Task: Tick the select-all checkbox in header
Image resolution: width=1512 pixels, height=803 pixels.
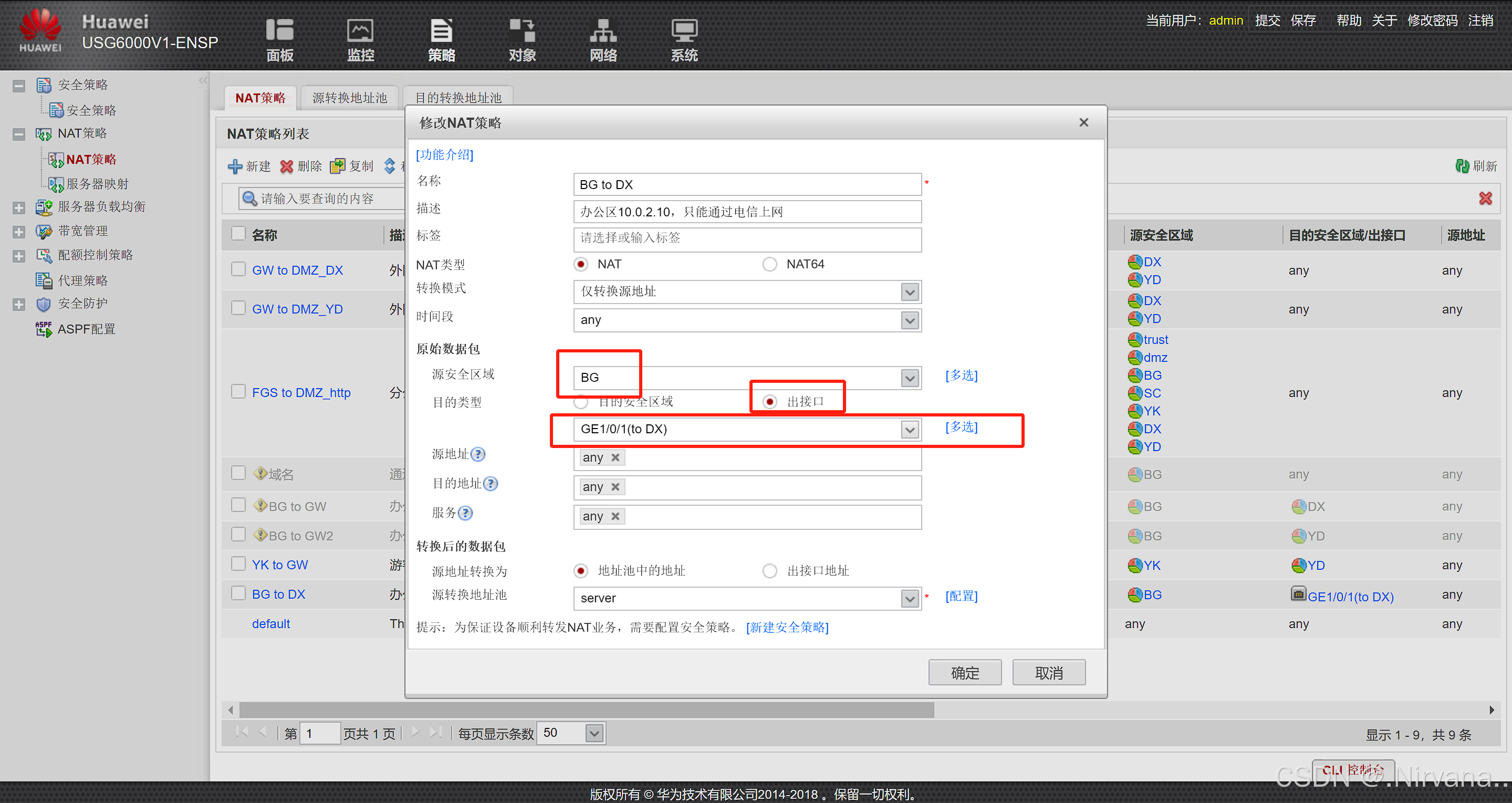Action: pyautogui.click(x=238, y=234)
